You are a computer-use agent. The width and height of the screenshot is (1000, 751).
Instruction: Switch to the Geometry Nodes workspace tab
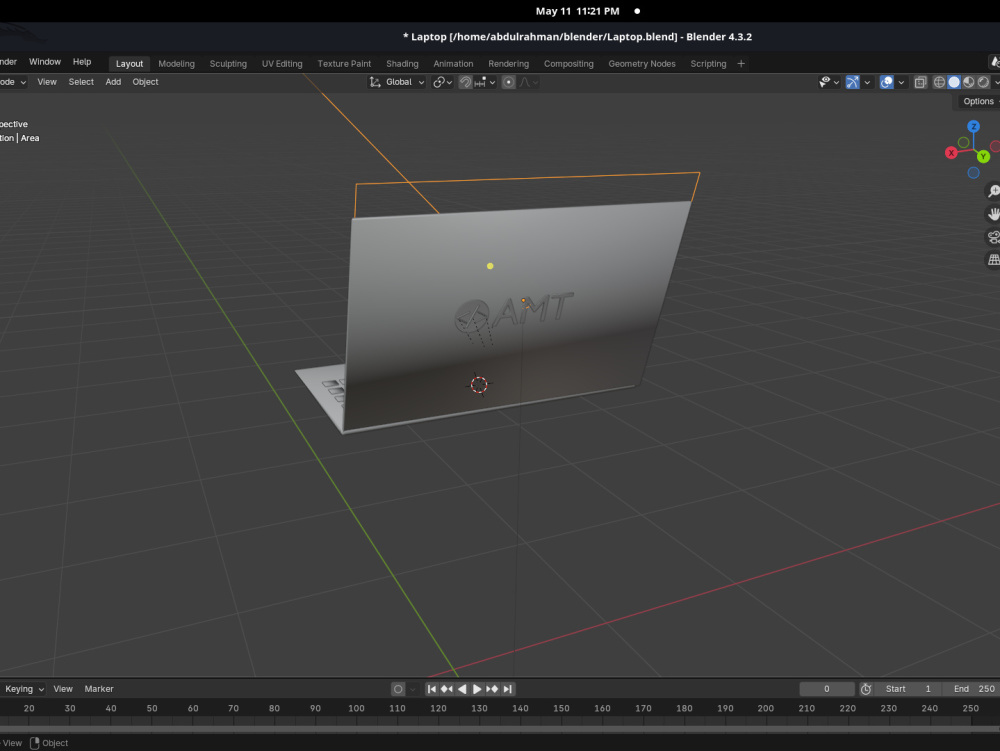point(642,64)
